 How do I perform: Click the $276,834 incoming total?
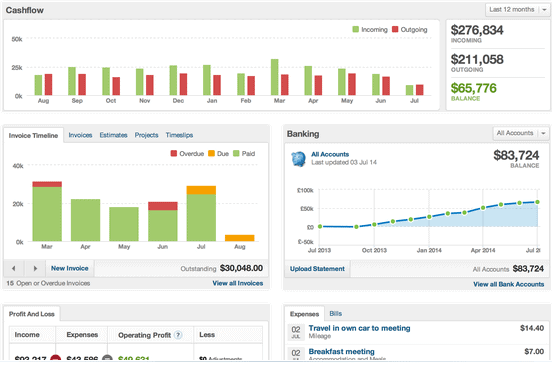[477, 30]
